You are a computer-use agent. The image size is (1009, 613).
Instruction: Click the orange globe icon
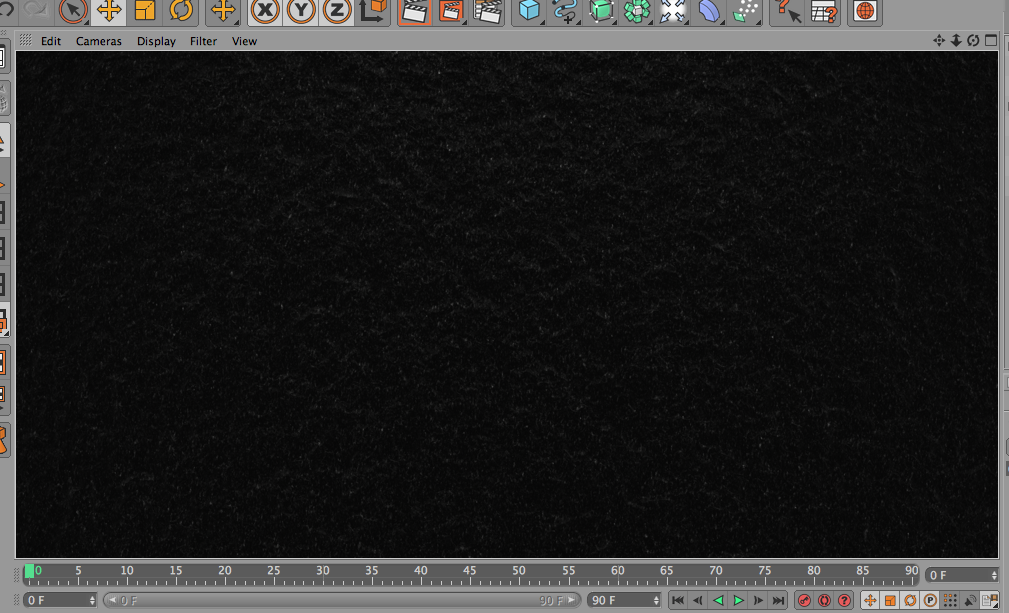pos(865,11)
